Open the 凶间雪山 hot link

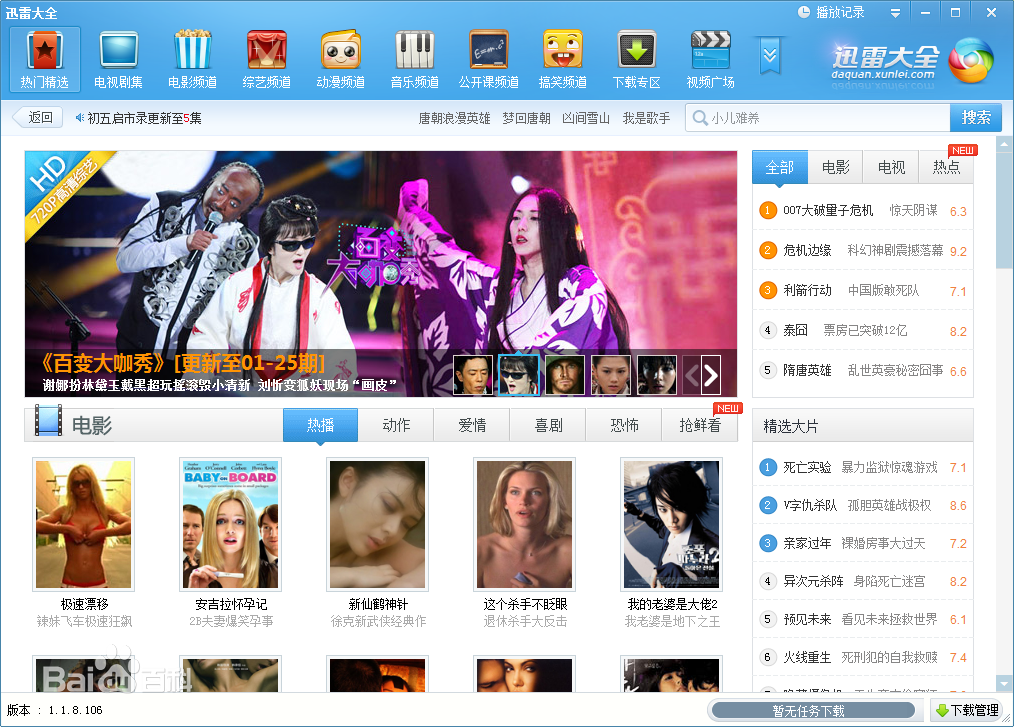point(586,118)
